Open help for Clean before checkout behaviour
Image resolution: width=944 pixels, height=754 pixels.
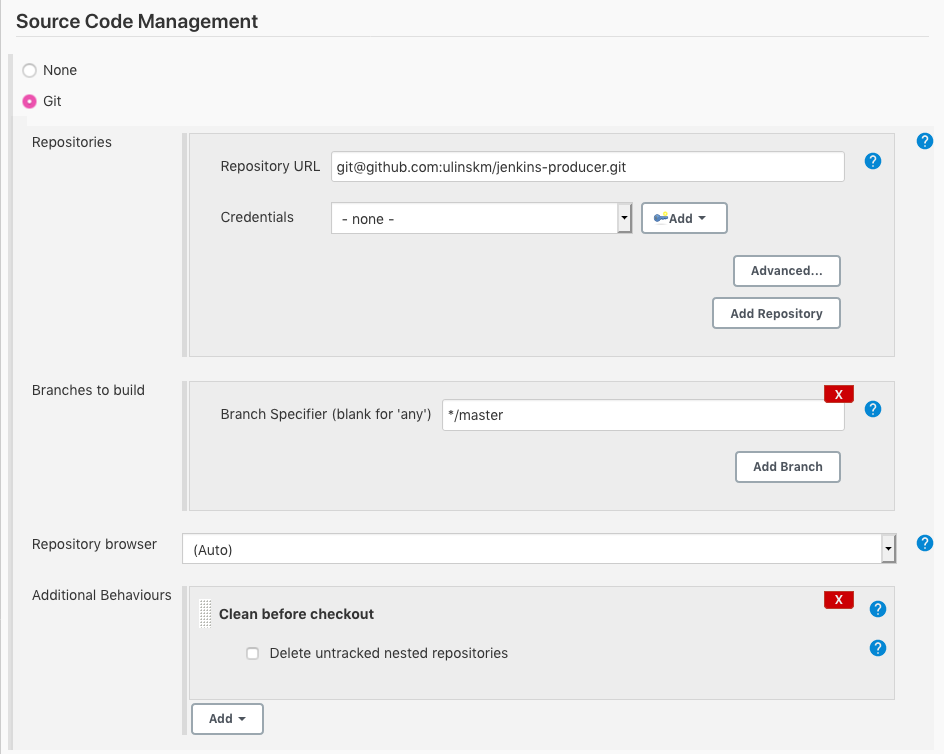pos(877,609)
